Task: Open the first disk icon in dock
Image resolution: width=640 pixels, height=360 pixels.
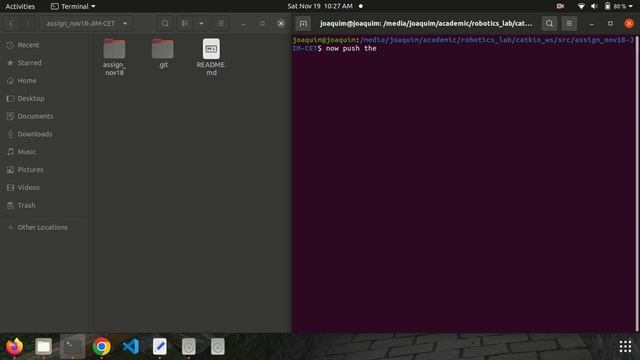Action: tap(189, 347)
